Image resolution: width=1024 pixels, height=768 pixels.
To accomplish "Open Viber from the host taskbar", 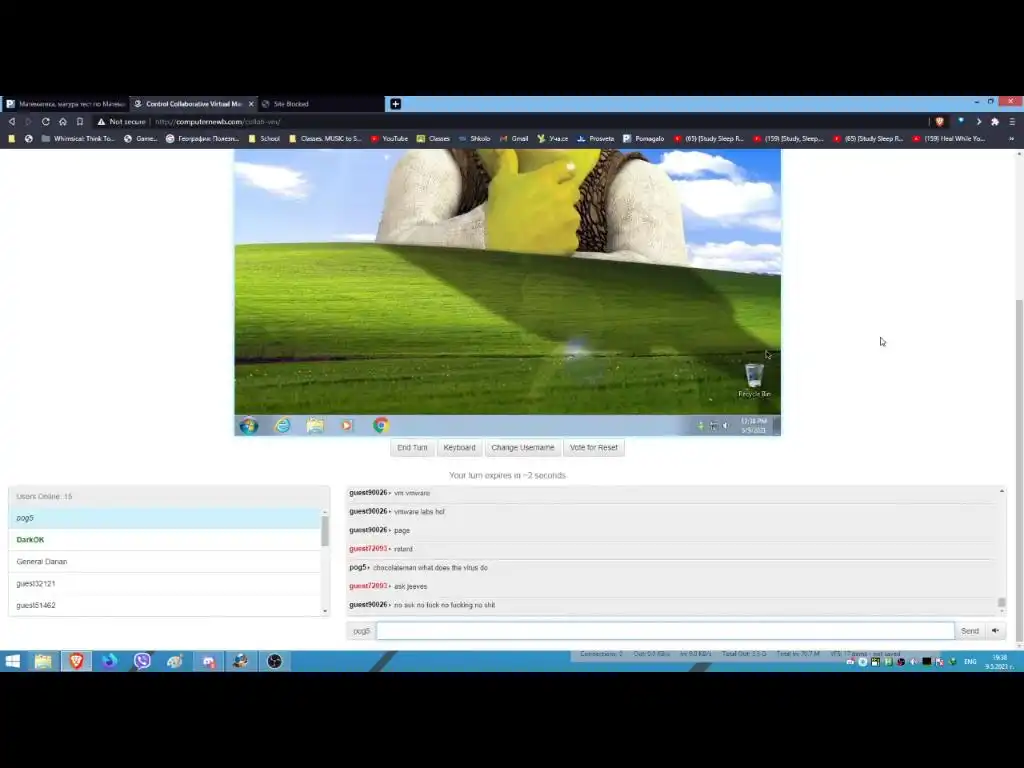I will (142, 662).
